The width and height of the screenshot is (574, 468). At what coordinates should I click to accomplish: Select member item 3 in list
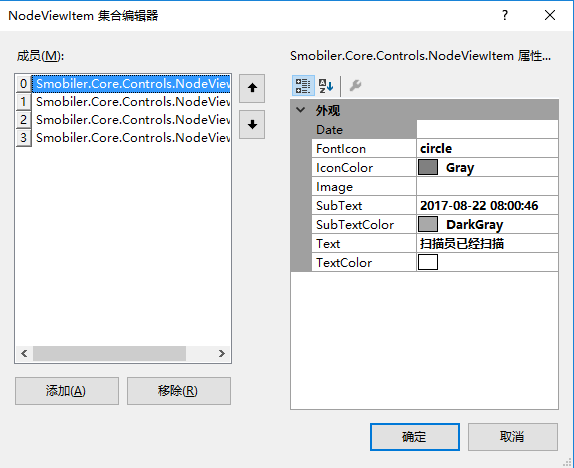point(123,138)
